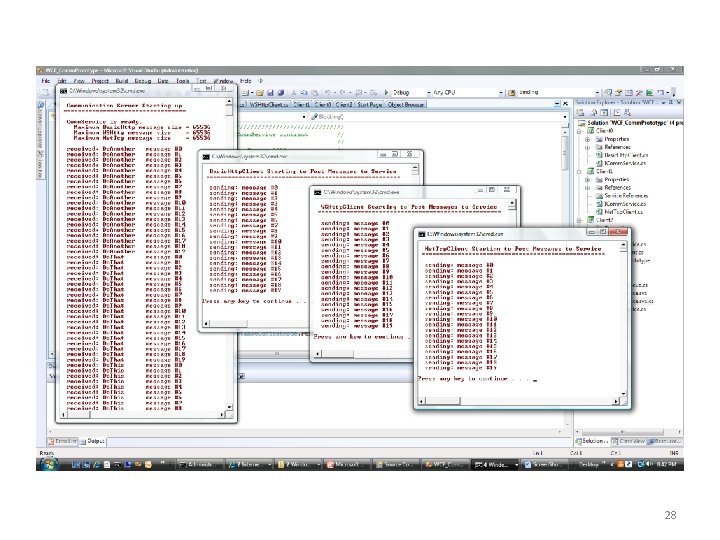
Task: Click the Save All icon in toolbar
Action: (x=281, y=92)
